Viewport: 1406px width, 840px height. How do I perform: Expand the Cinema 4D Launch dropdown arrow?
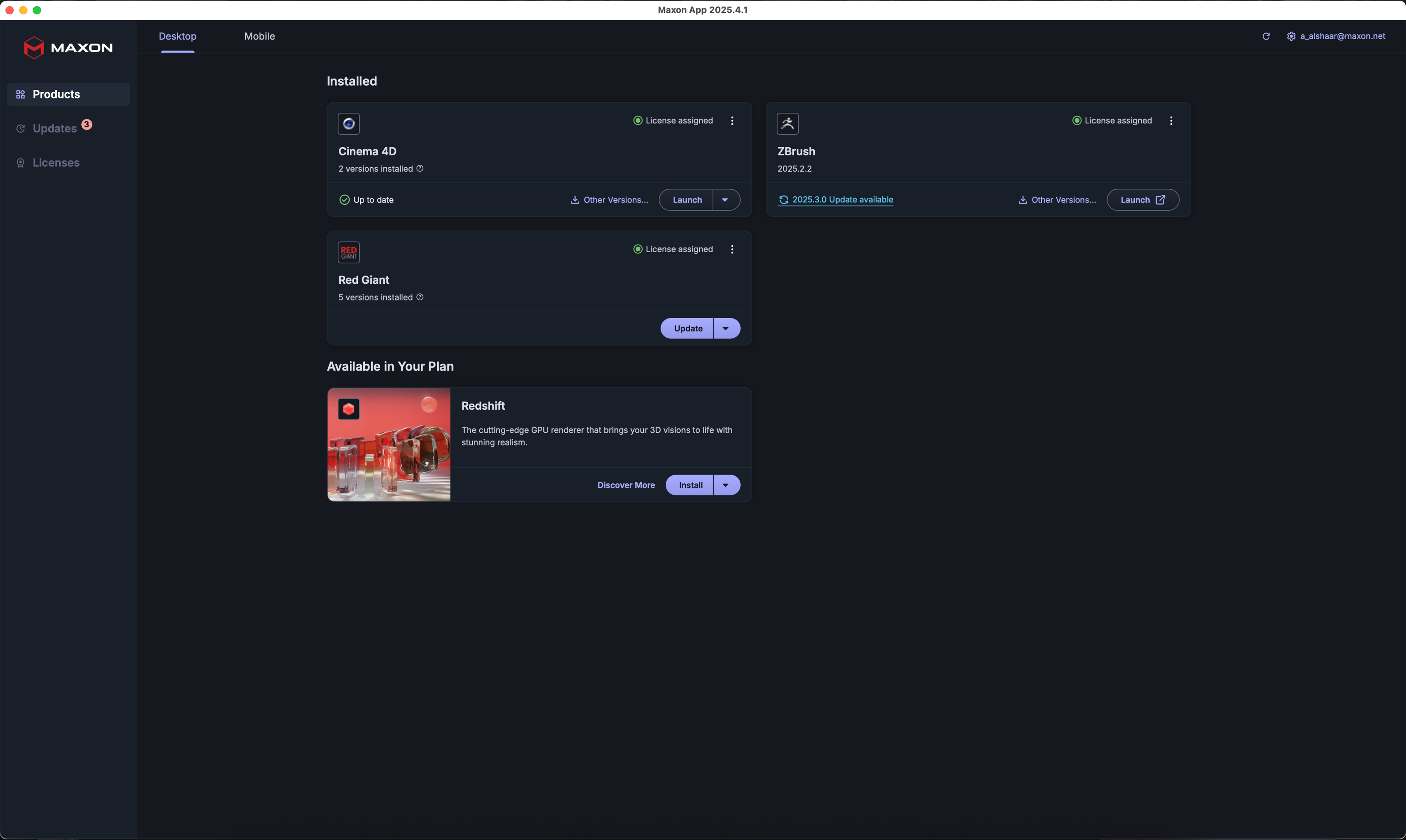click(x=726, y=200)
